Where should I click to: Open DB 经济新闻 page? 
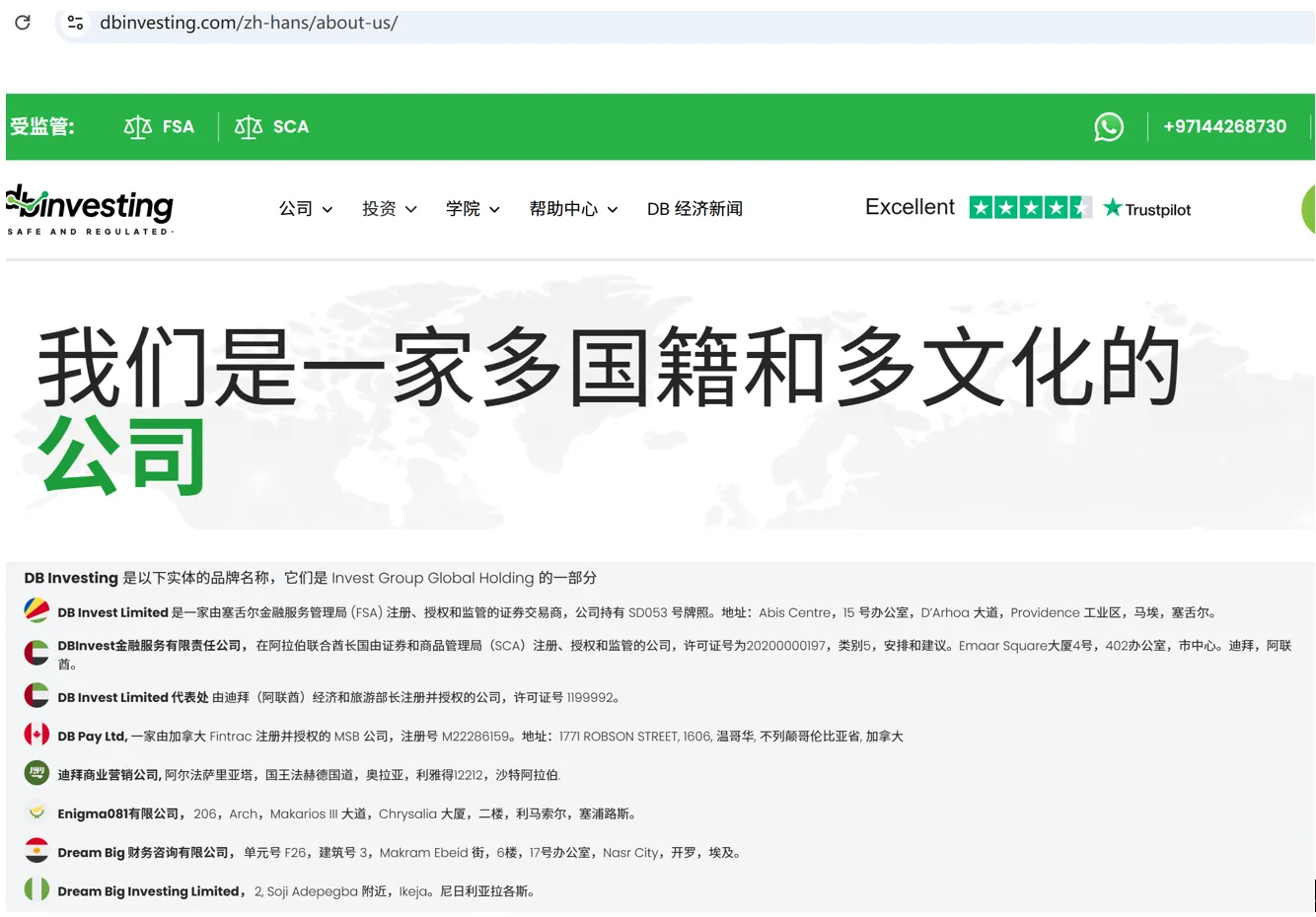695,209
